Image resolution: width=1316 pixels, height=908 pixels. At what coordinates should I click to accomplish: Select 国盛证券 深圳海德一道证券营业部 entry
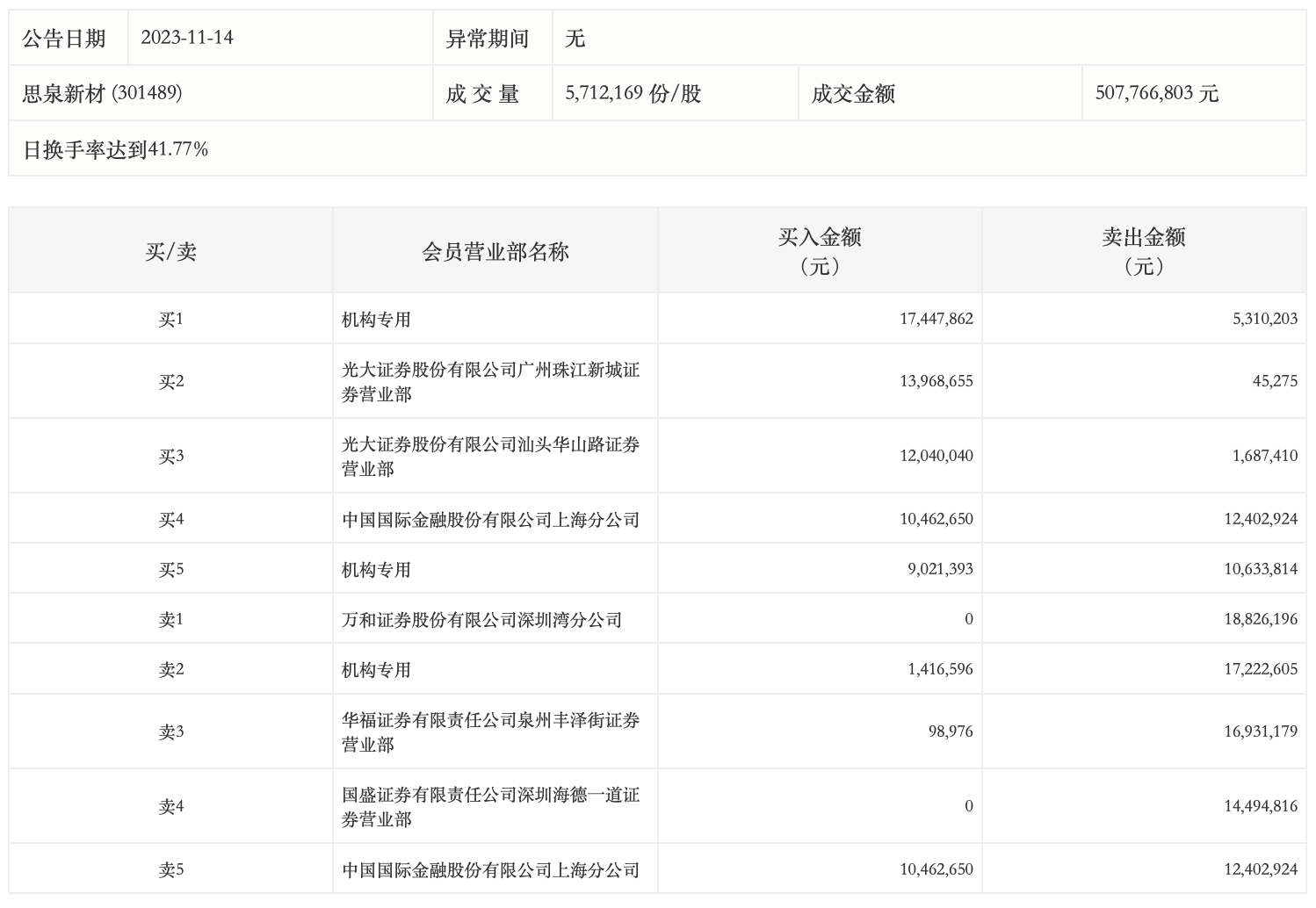click(x=490, y=806)
